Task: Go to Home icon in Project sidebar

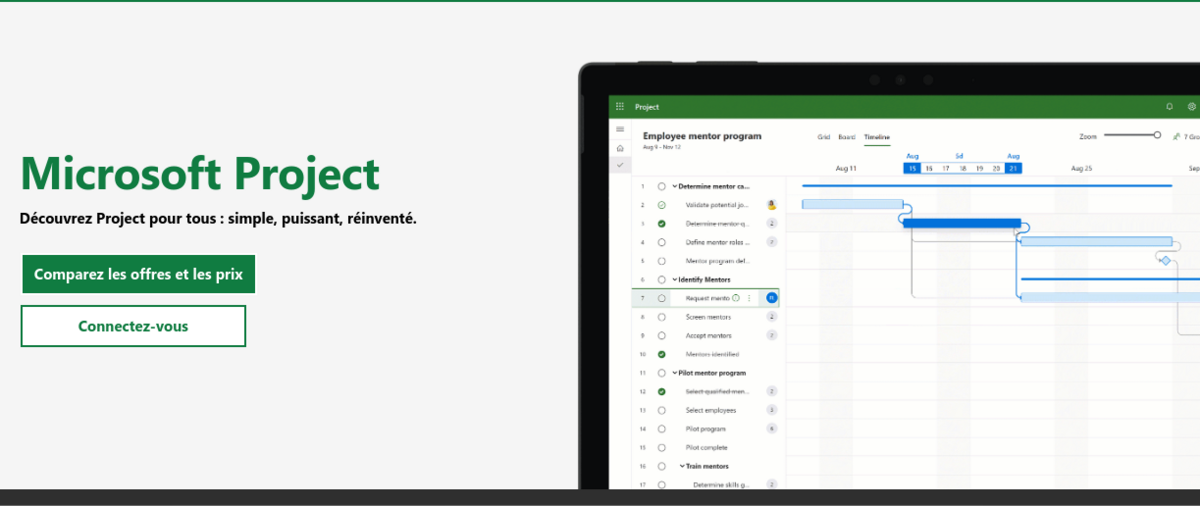Action: pyautogui.click(x=620, y=148)
